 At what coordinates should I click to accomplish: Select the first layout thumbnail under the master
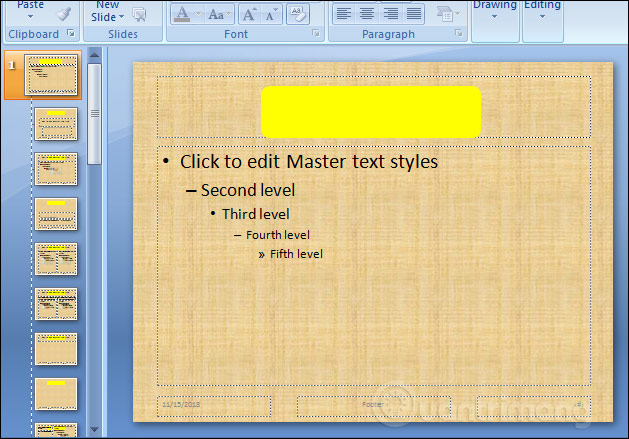point(56,124)
